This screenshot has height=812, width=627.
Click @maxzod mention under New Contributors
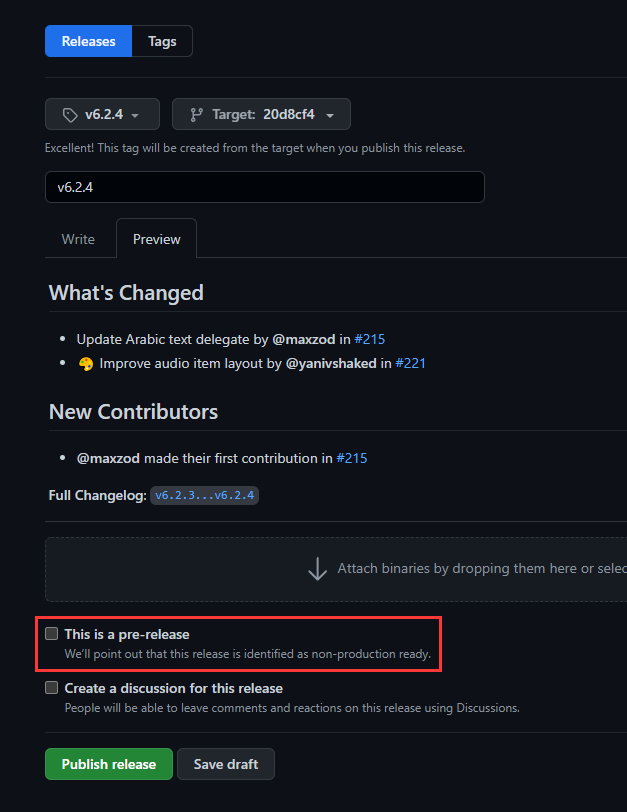click(108, 458)
